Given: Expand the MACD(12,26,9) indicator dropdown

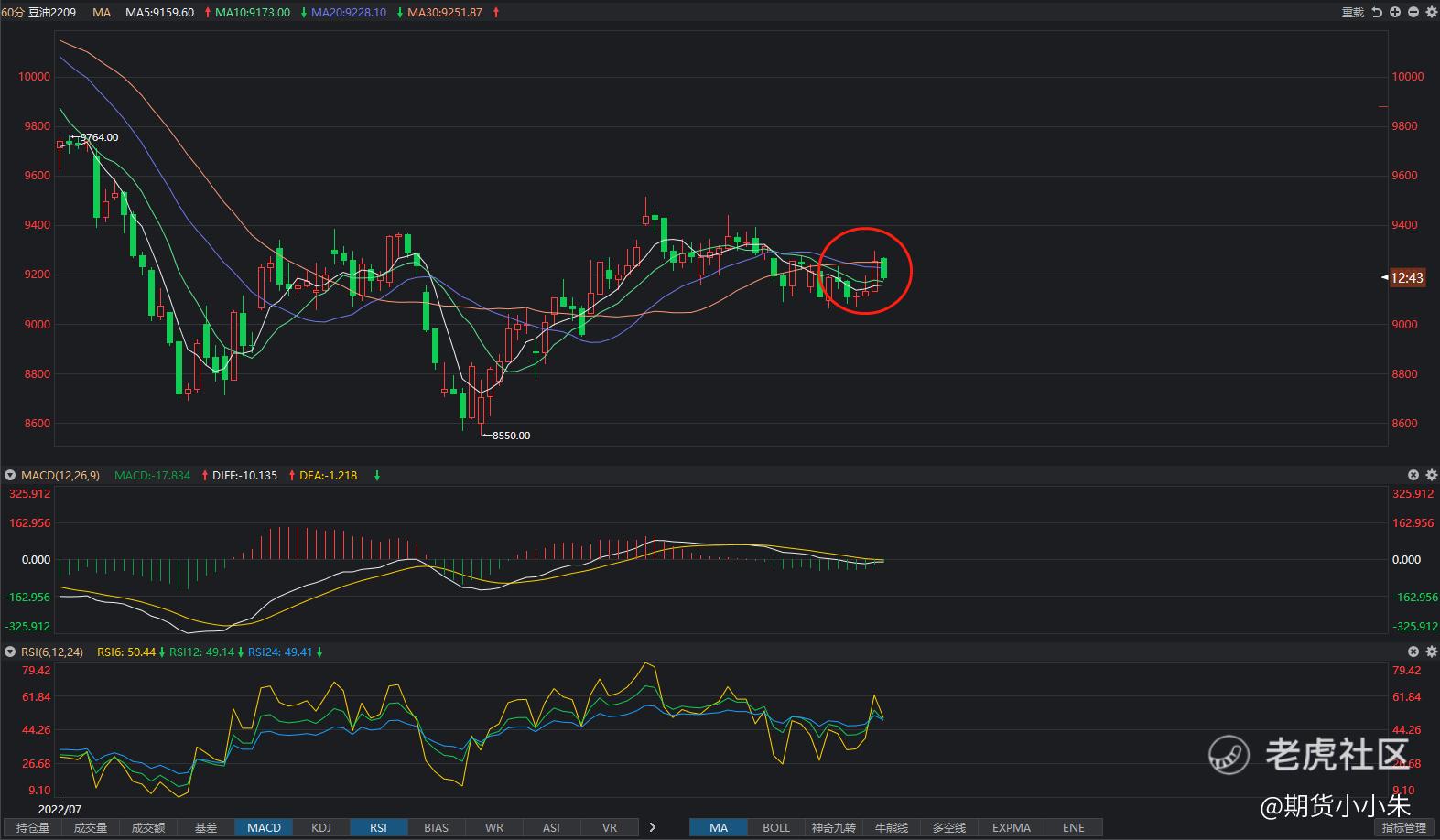Looking at the screenshot, I should [x=11, y=476].
